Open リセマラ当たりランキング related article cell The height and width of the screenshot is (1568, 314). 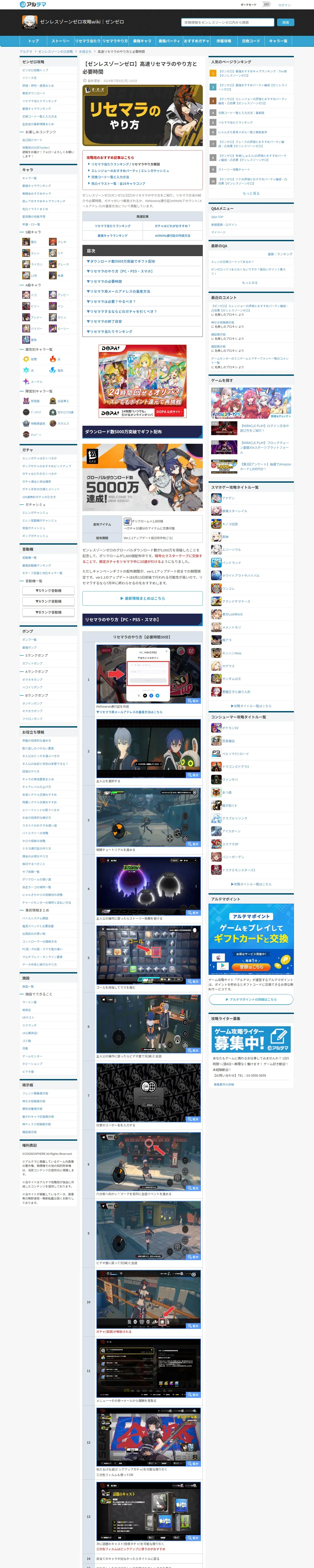(113, 226)
